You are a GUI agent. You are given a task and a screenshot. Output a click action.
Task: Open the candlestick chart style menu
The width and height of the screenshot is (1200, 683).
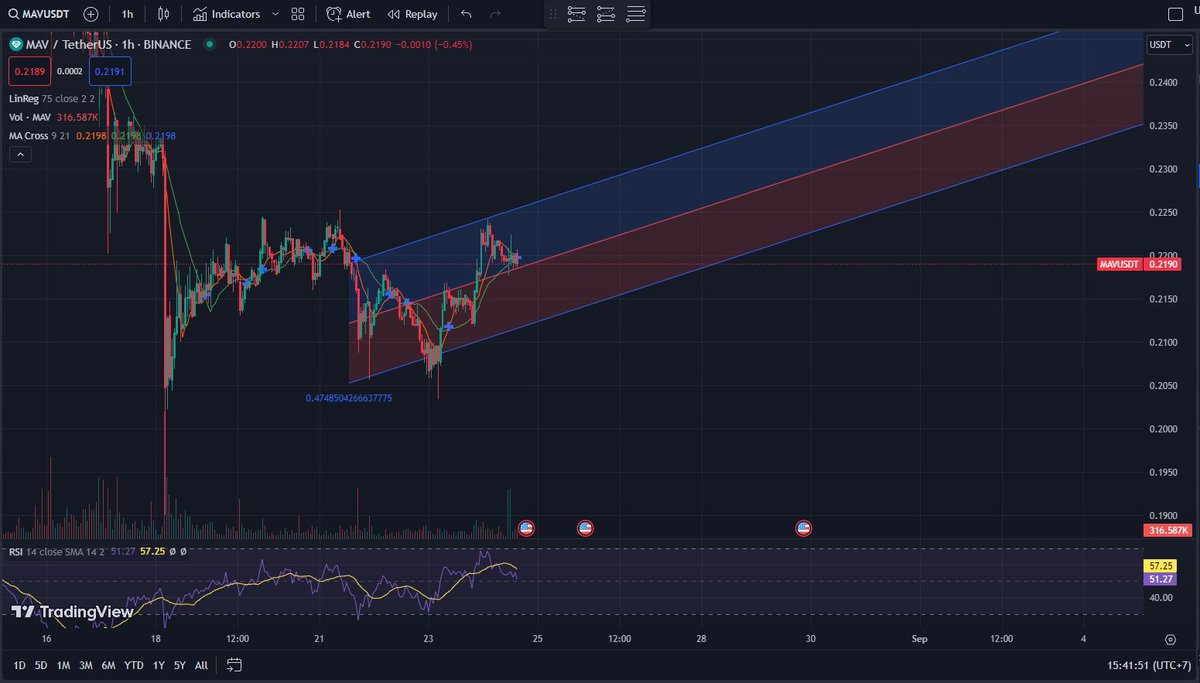pos(165,14)
